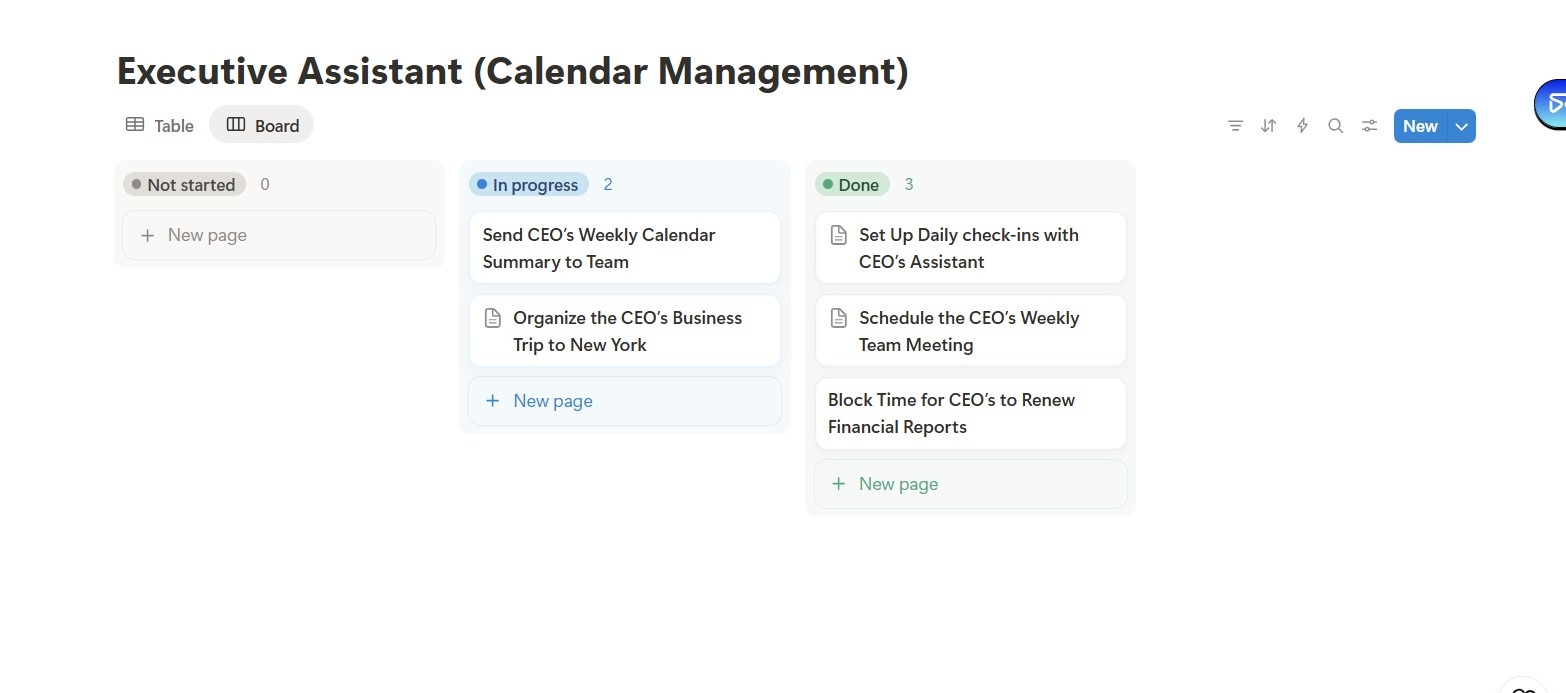Add New page under In progress

coord(625,401)
